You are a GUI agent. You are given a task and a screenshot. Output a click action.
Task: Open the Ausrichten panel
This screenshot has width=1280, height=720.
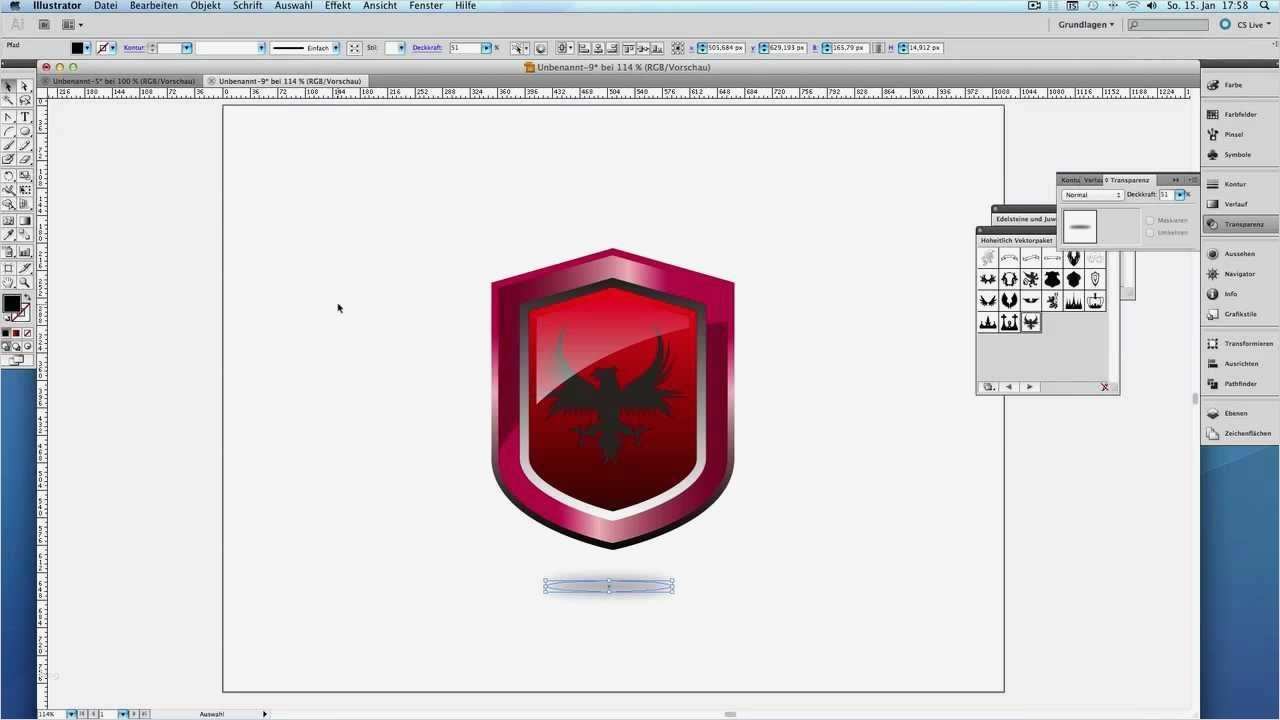pyautogui.click(x=1241, y=364)
